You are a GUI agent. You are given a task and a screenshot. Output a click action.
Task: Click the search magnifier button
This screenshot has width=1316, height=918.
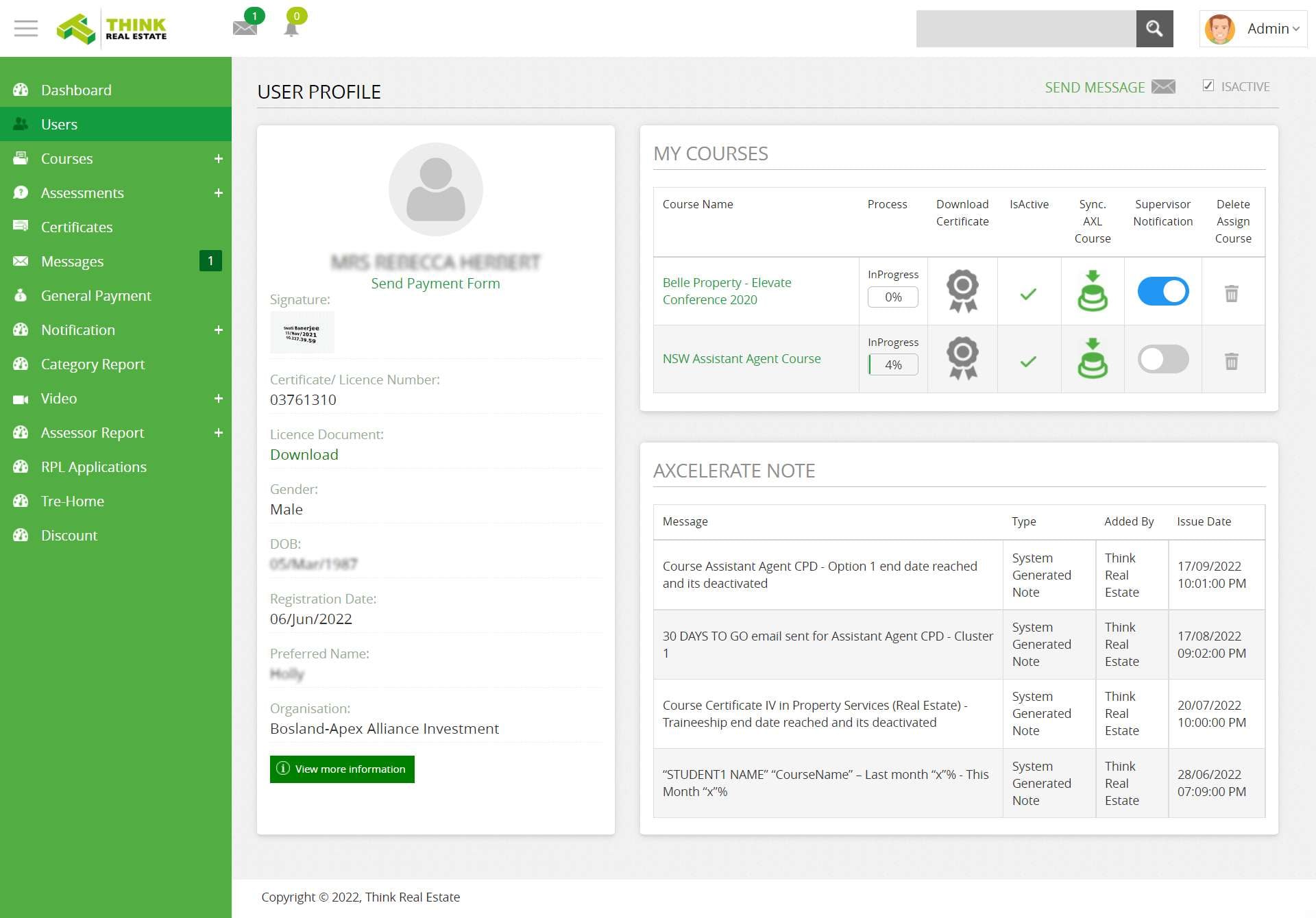click(x=1154, y=29)
